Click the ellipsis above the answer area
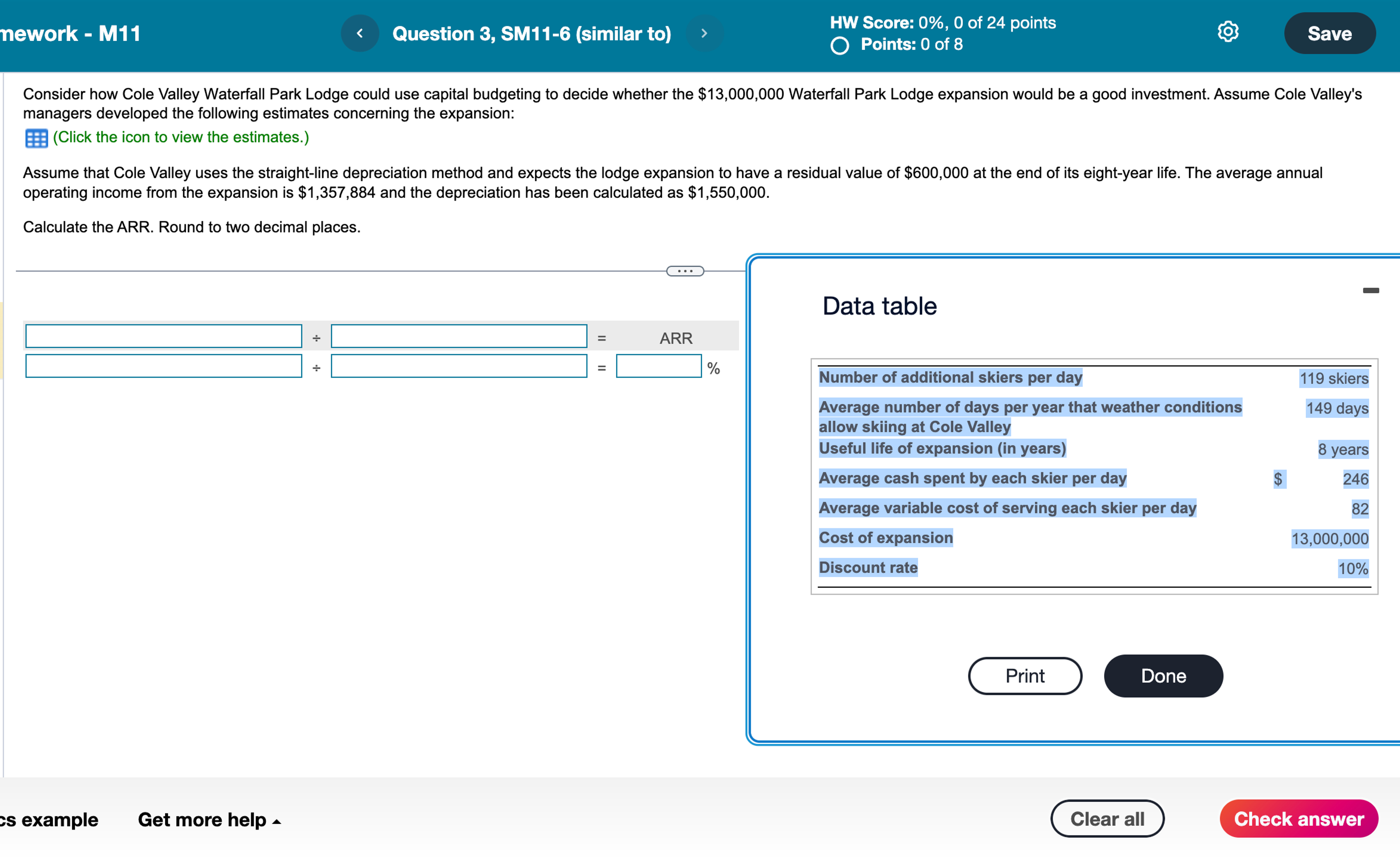This screenshot has height=865, width=1400. pos(685,271)
